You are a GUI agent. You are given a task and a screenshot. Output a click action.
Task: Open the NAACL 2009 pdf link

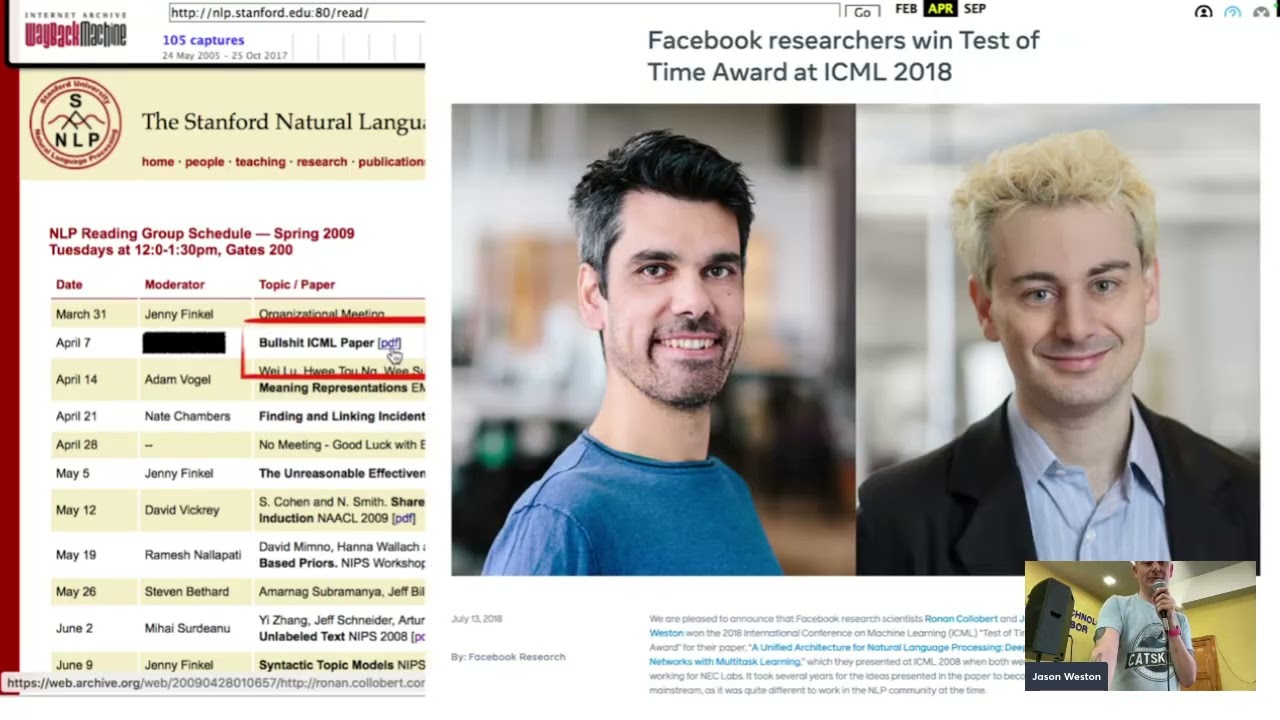click(x=403, y=518)
